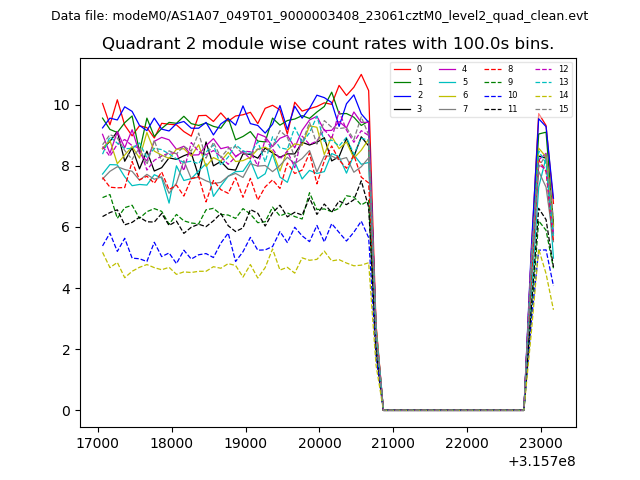
Task: Click the plot title about Quadrant 2 count rates
Action: click(328, 44)
